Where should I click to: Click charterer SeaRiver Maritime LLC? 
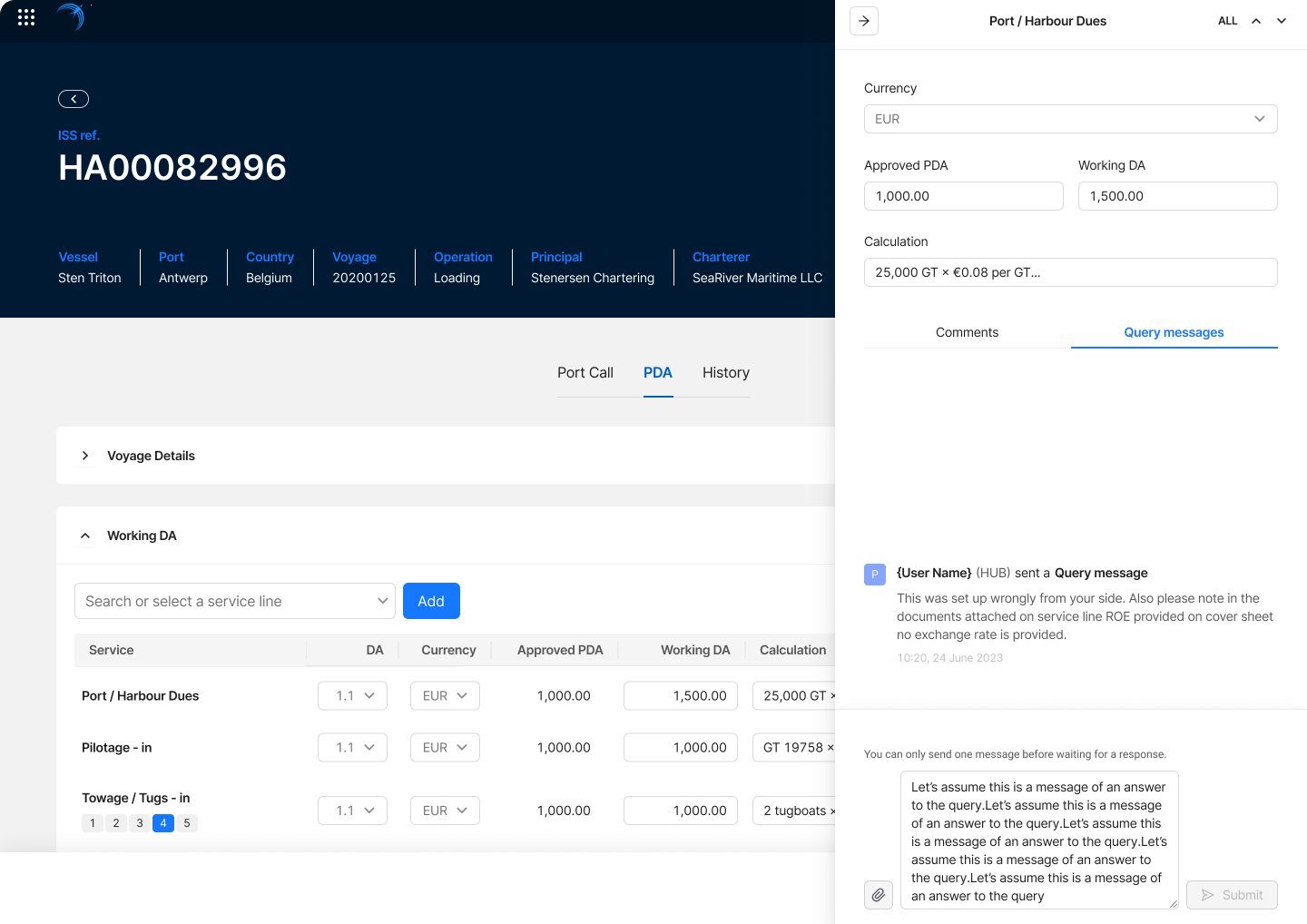758,278
